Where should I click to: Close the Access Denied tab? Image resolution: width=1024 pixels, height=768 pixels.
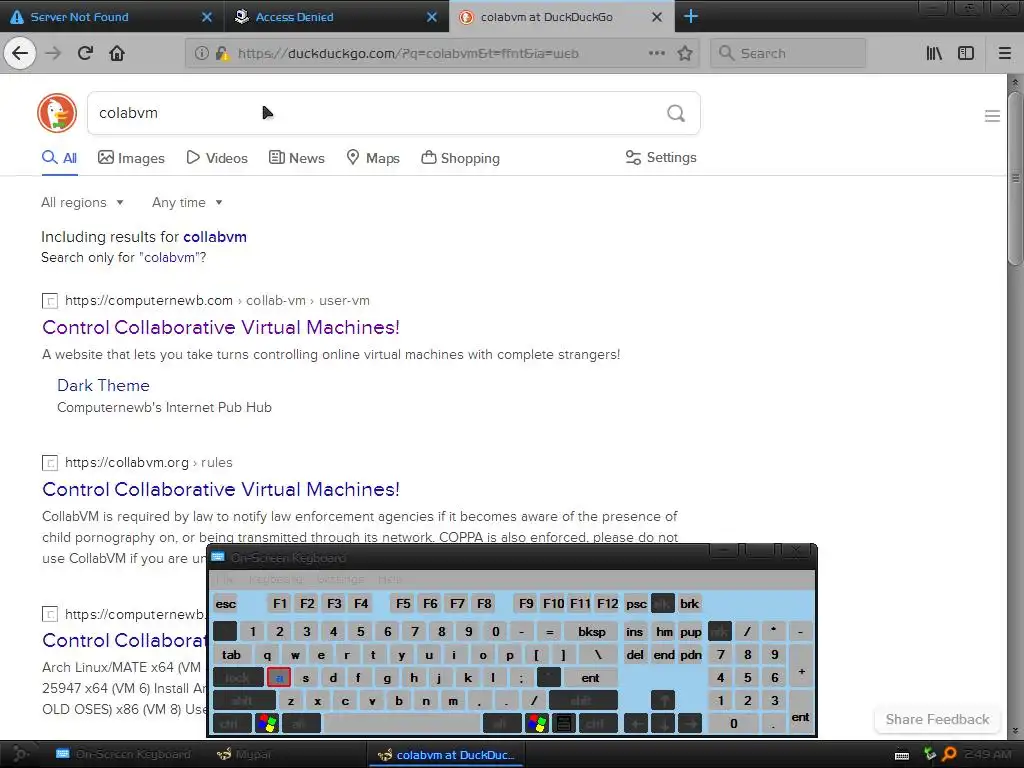click(x=432, y=17)
